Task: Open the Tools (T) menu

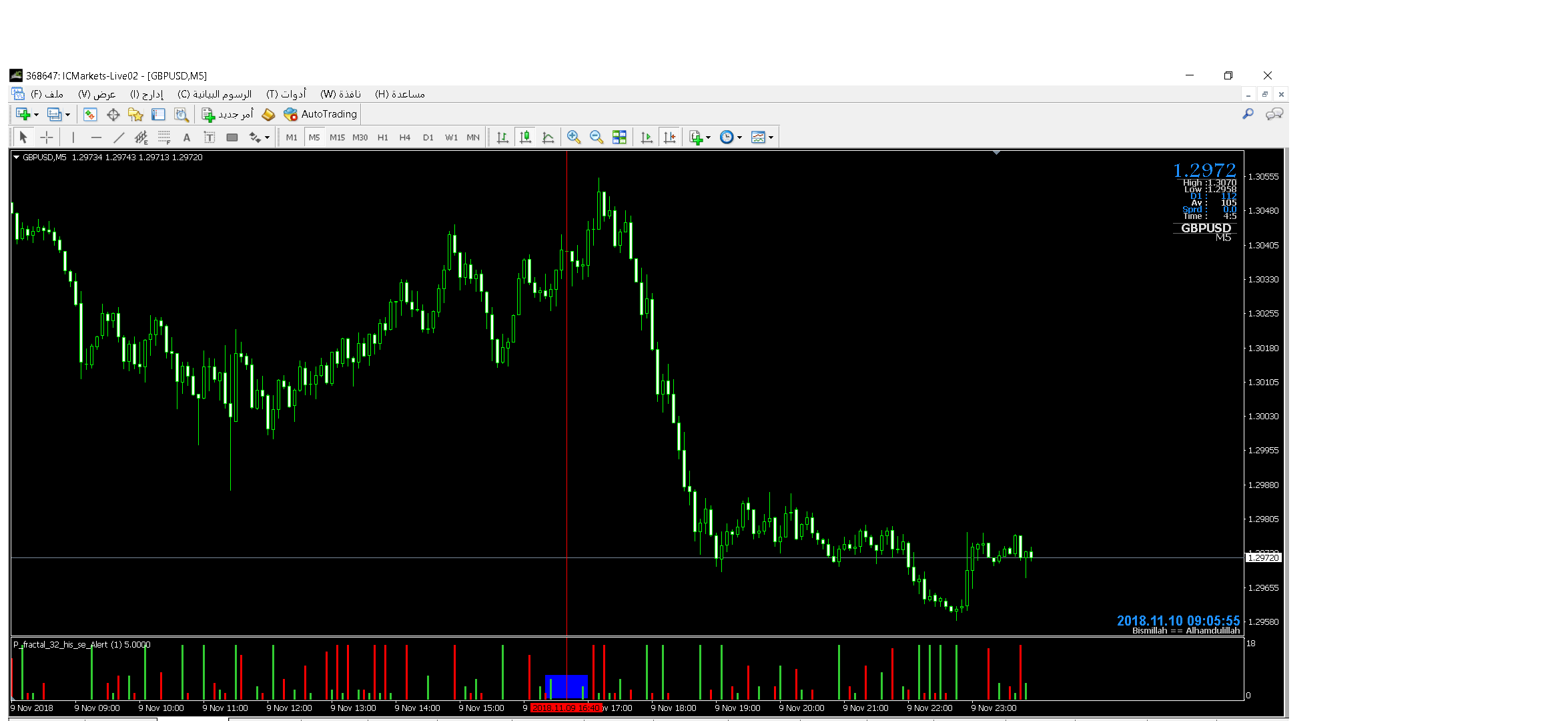Action: pos(286,94)
